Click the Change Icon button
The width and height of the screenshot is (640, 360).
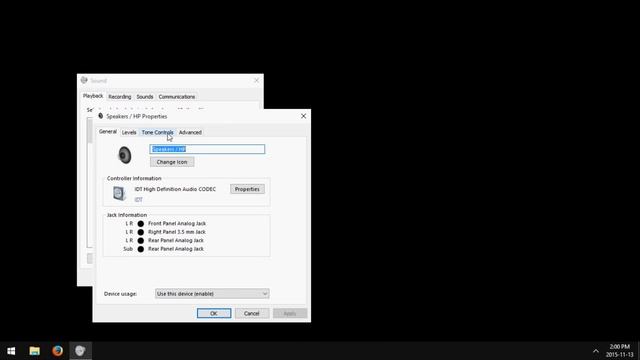[x=172, y=162]
